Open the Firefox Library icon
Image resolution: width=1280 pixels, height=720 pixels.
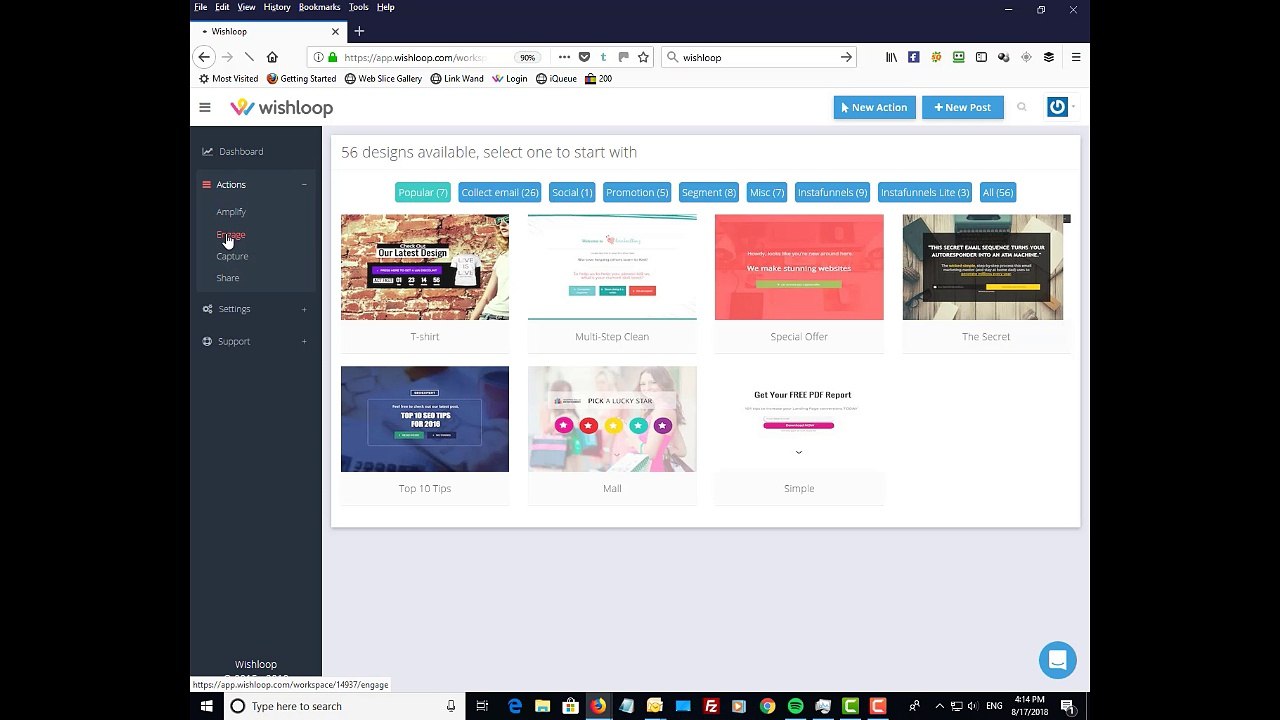[x=891, y=57]
